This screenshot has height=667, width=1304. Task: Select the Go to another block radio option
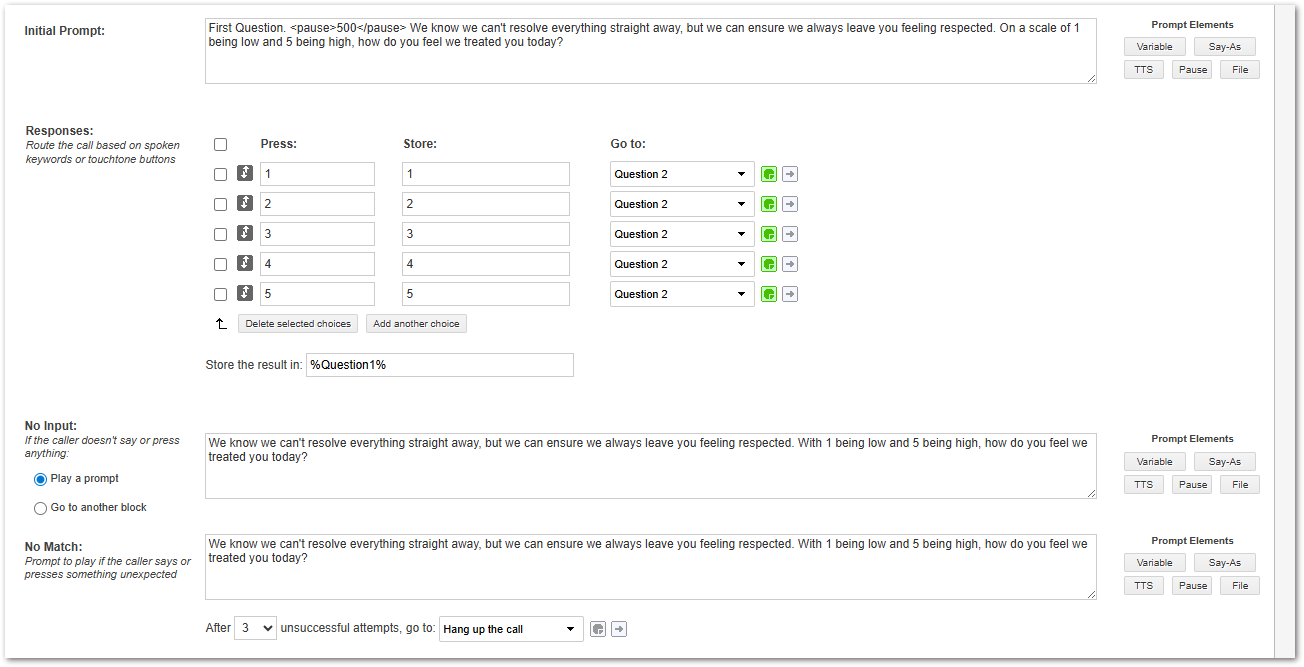tap(41, 508)
